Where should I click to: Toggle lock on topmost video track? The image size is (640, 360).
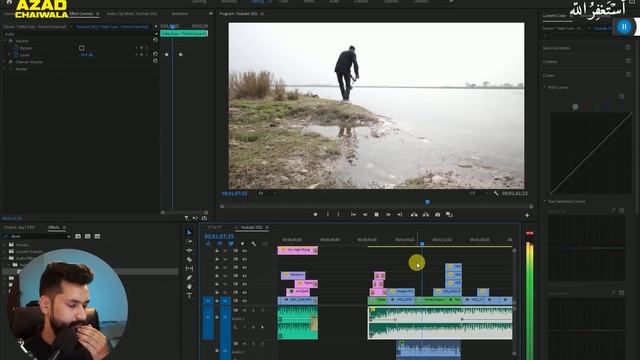(x=217, y=251)
